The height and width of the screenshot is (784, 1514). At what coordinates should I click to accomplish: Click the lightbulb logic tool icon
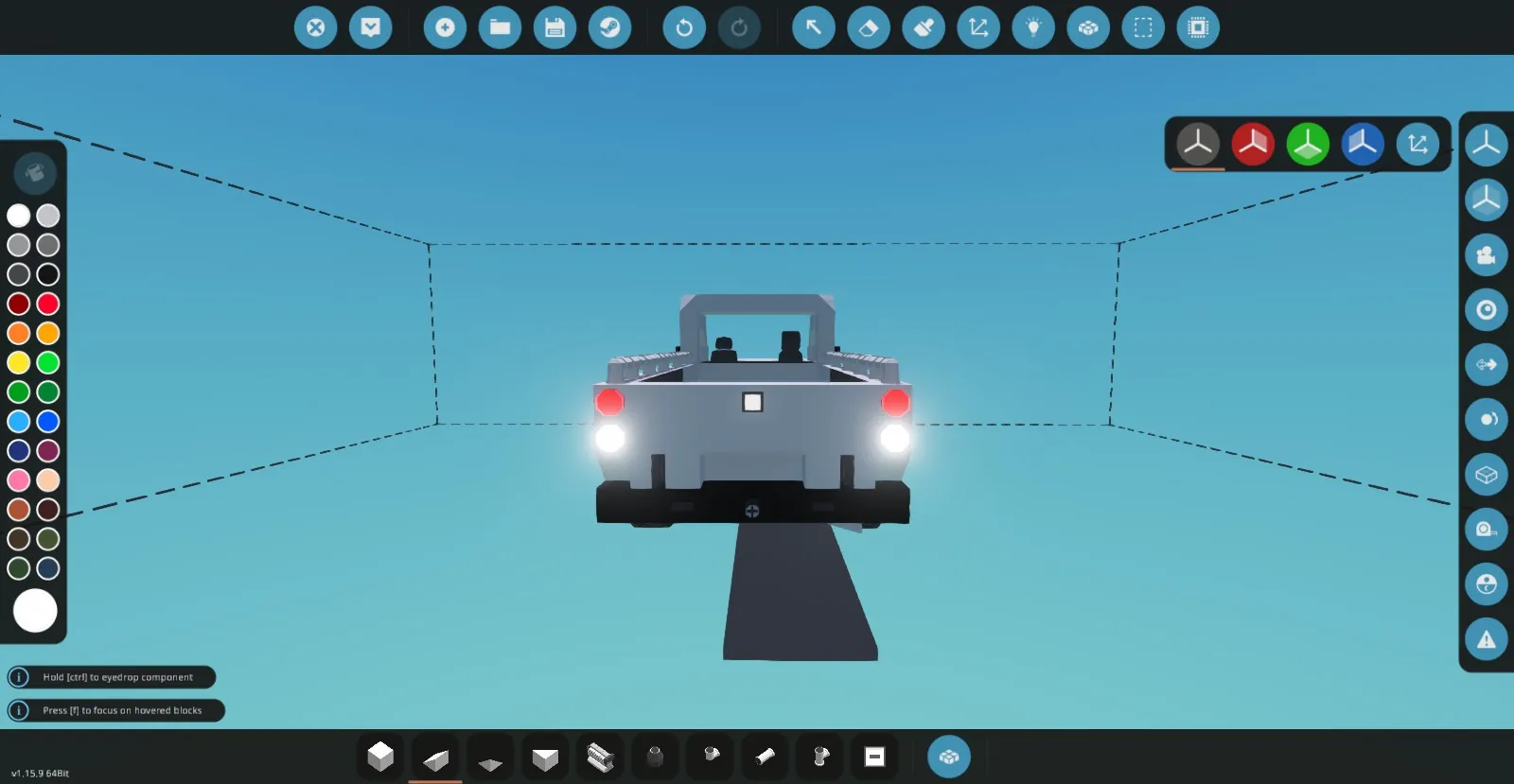click(x=1033, y=27)
